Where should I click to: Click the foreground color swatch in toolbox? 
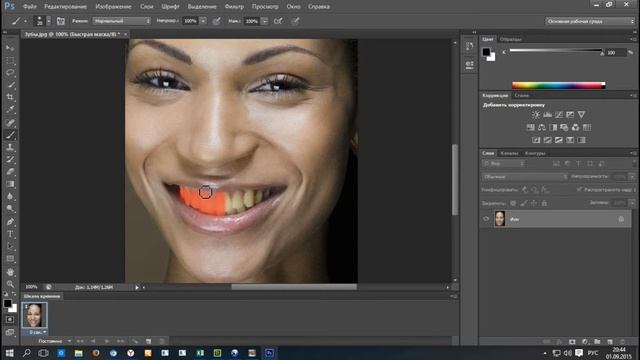point(7,303)
